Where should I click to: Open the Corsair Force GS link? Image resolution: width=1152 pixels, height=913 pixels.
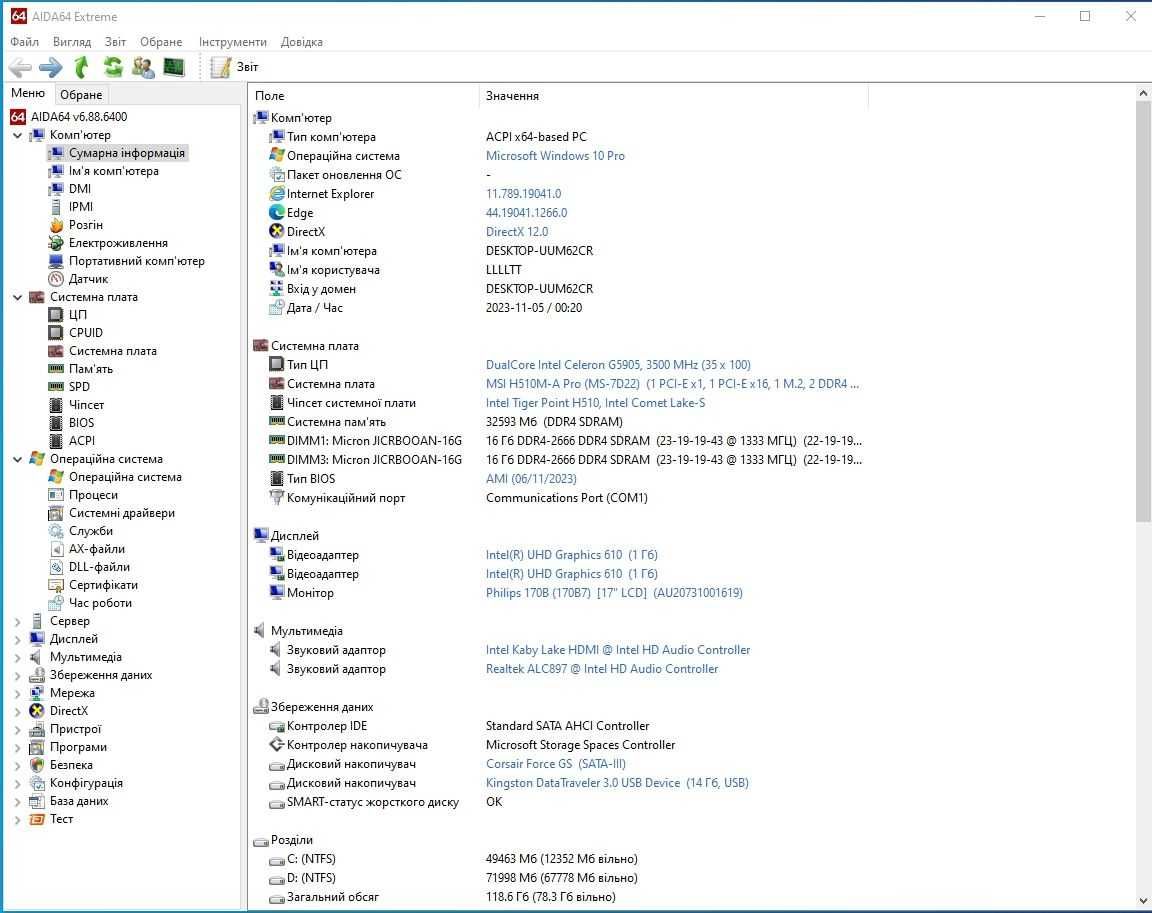pyautogui.click(x=555, y=764)
